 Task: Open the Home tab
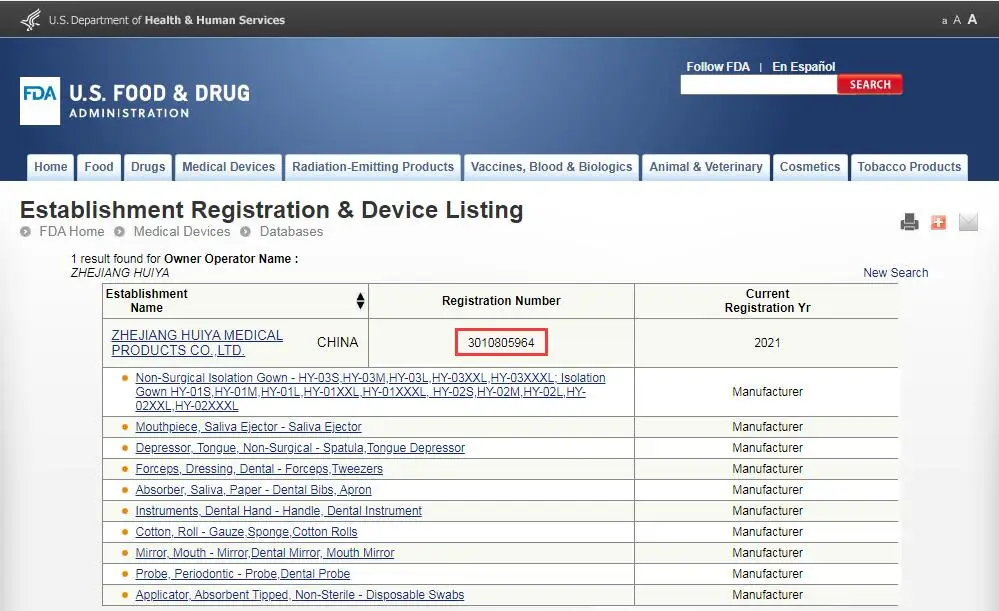pos(51,167)
